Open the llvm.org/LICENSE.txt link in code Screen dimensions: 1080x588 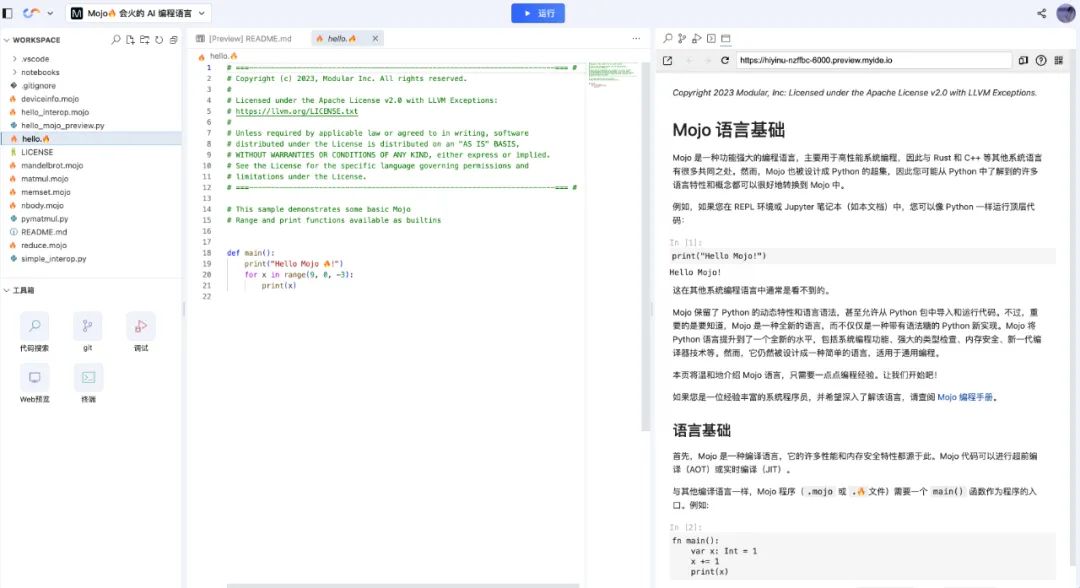point(297,111)
